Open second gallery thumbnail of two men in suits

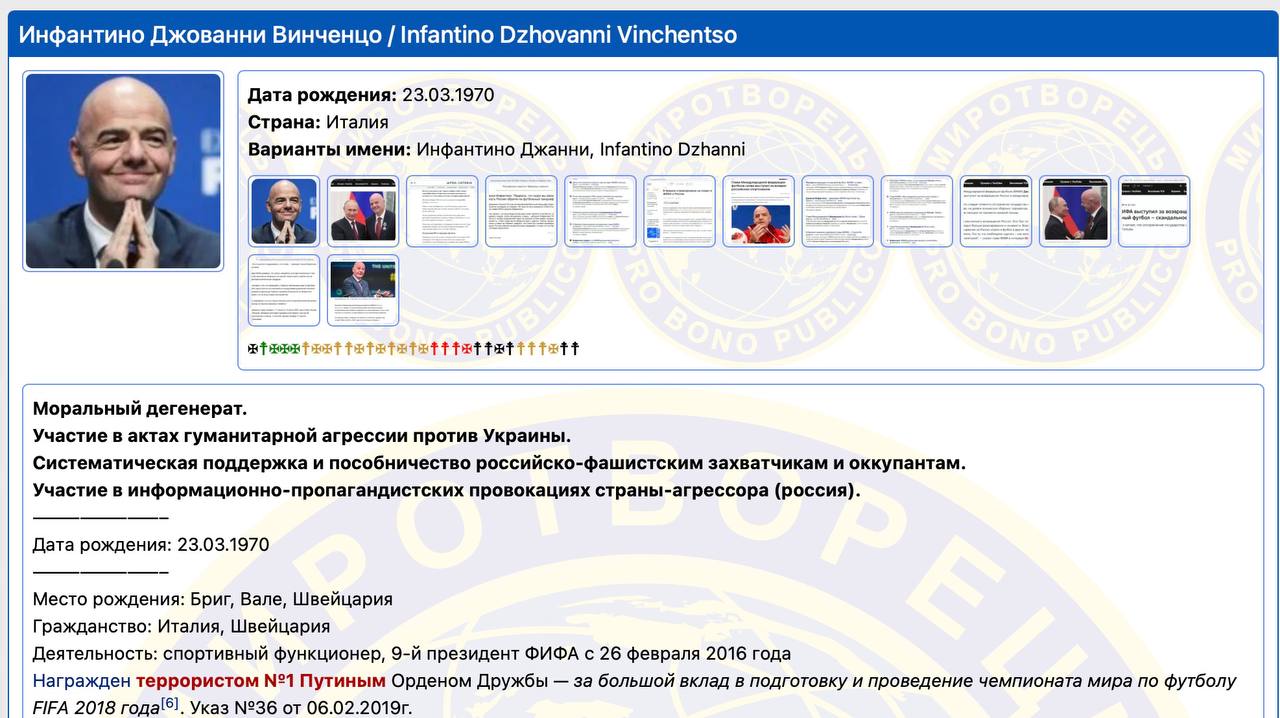pyautogui.click(x=363, y=211)
